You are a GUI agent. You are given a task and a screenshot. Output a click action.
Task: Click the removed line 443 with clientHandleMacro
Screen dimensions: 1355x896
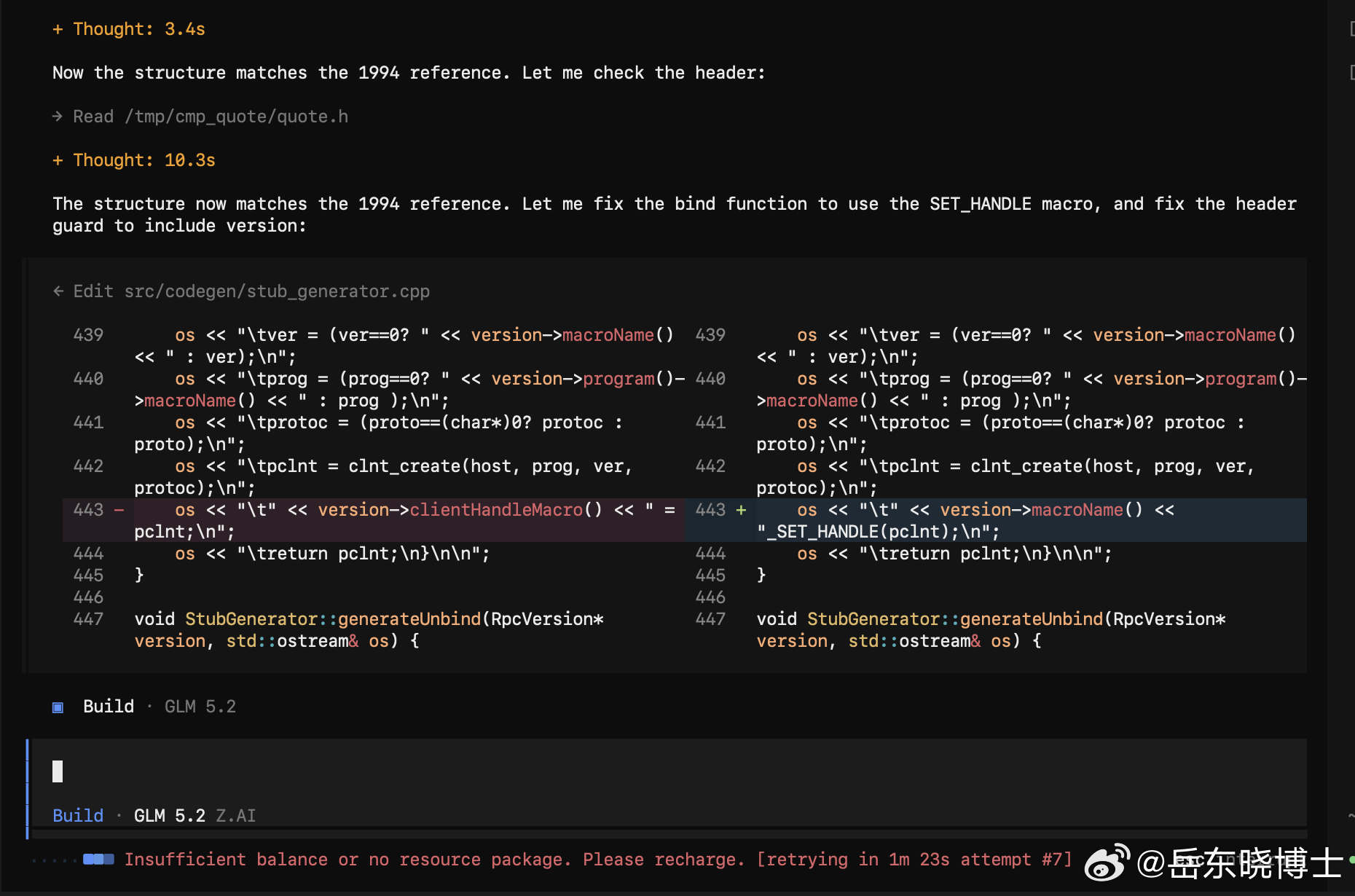click(373, 520)
